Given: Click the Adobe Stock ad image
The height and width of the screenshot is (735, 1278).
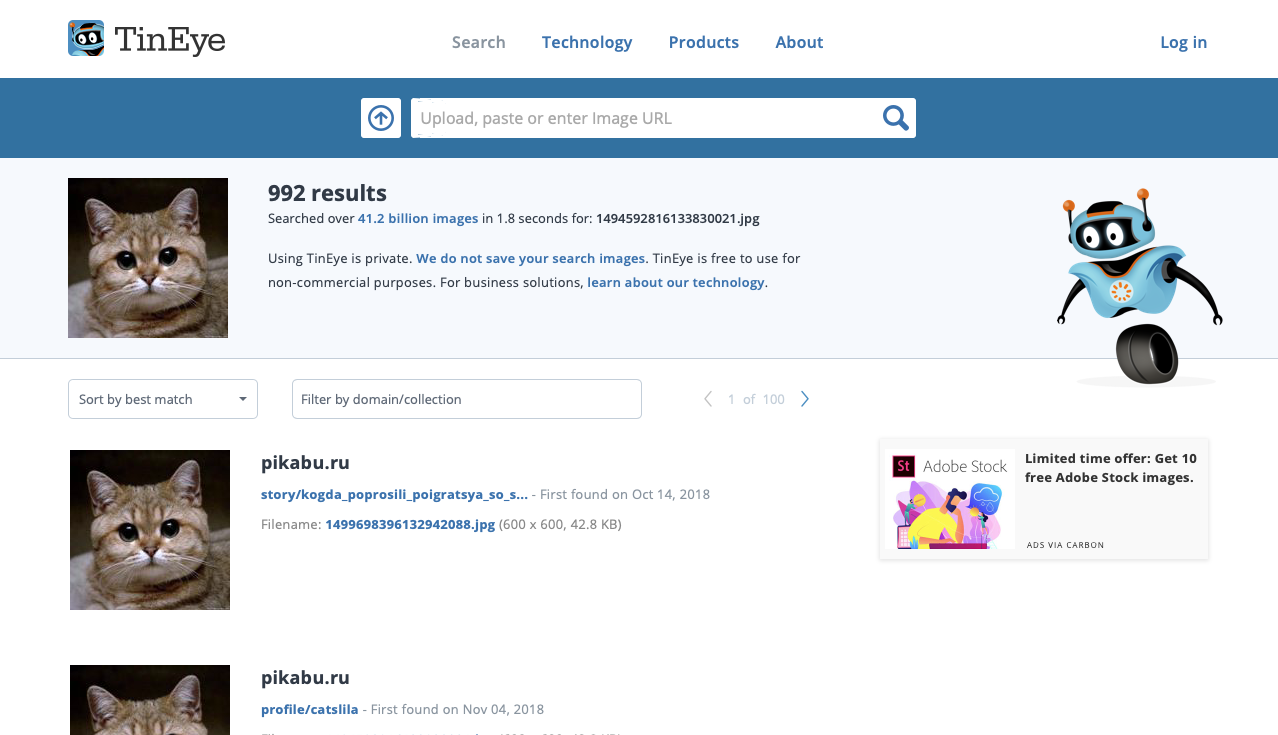Looking at the screenshot, I should (950, 498).
